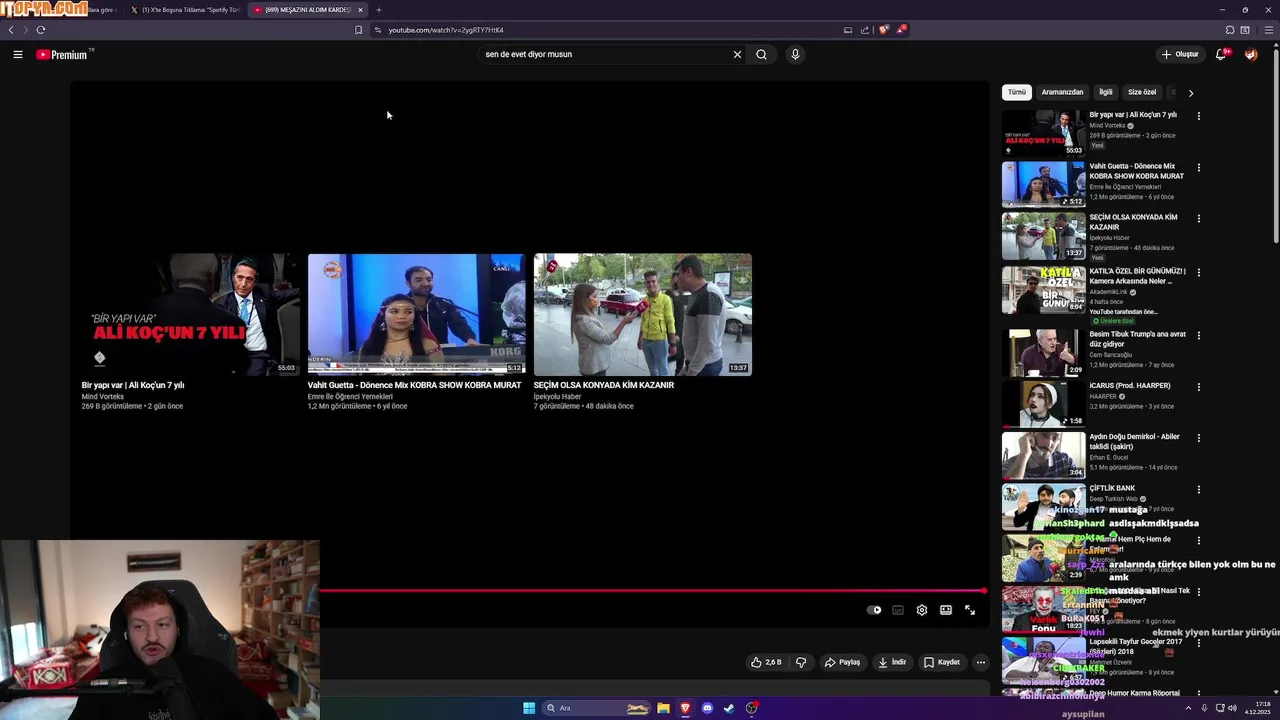This screenshot has width=1280, height=720.
Task: Click the Paylaş share button
Action: [x=842, y=662]
